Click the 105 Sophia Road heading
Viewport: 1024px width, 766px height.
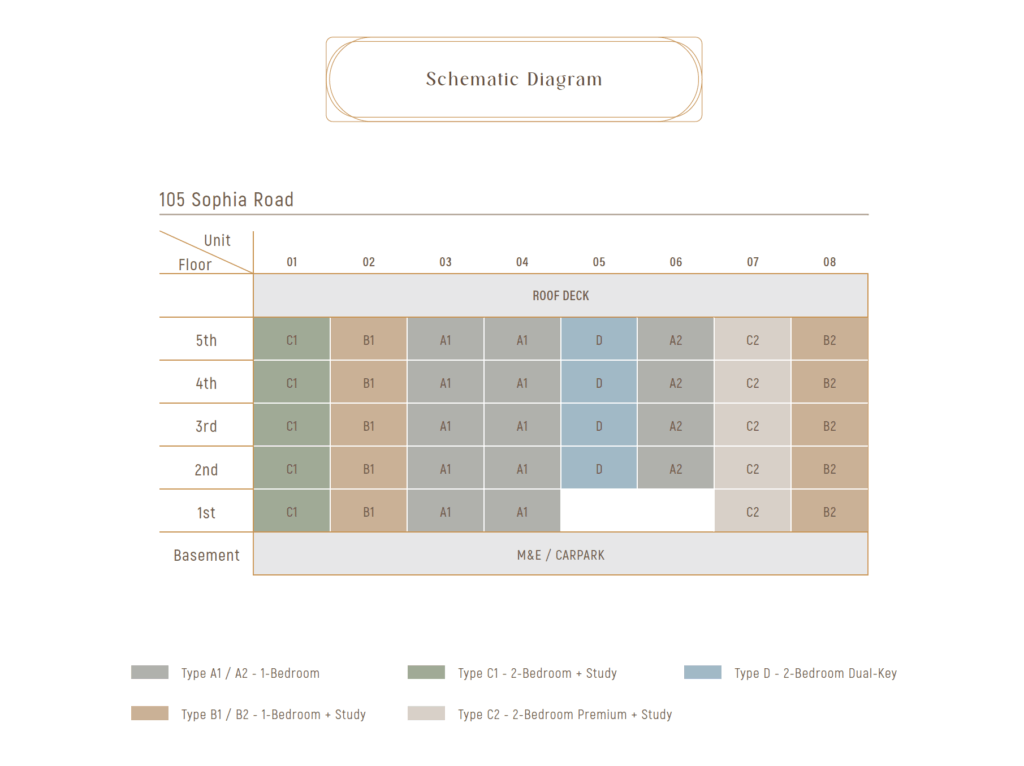click(x=227, y=200)
